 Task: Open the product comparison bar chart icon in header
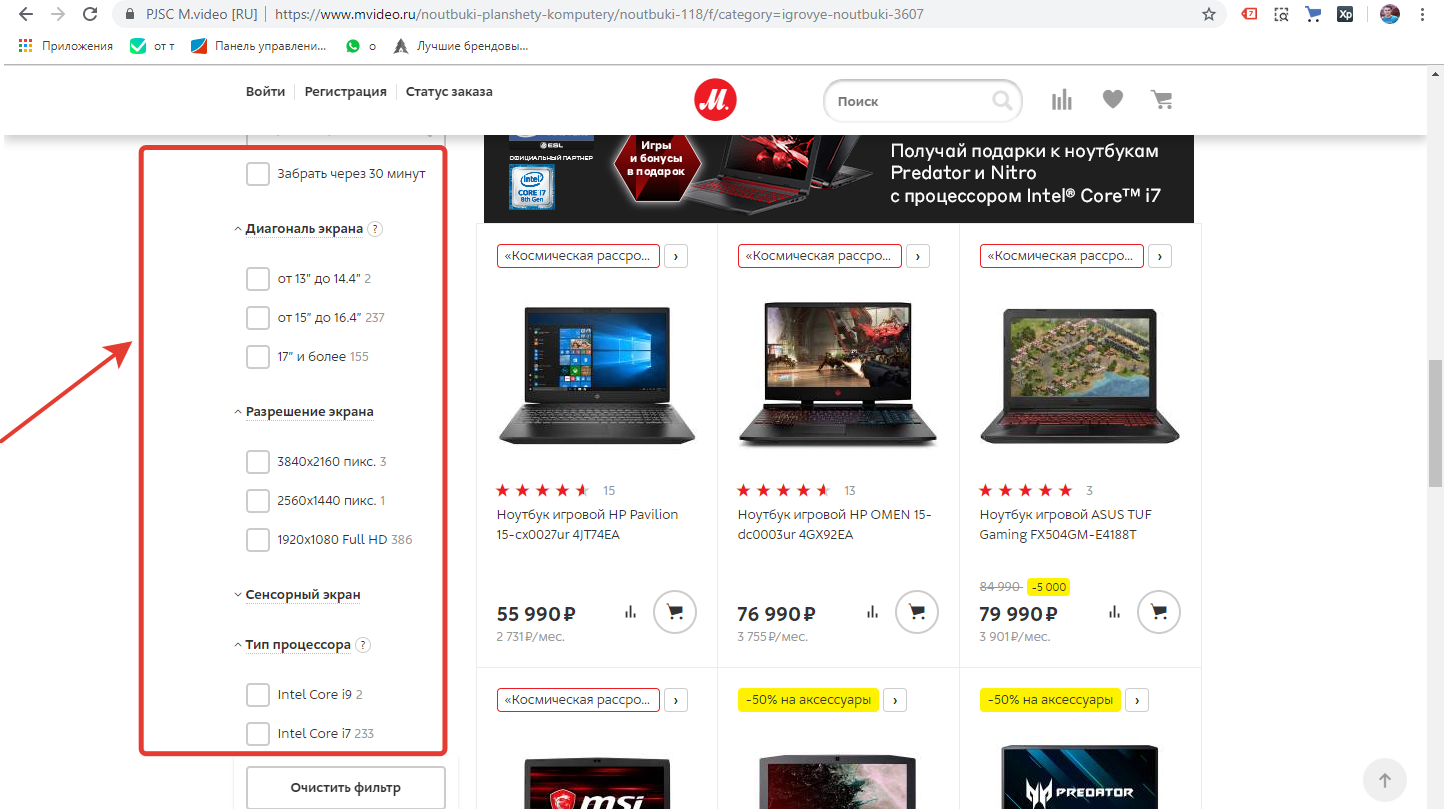(x=1062, y=99)
